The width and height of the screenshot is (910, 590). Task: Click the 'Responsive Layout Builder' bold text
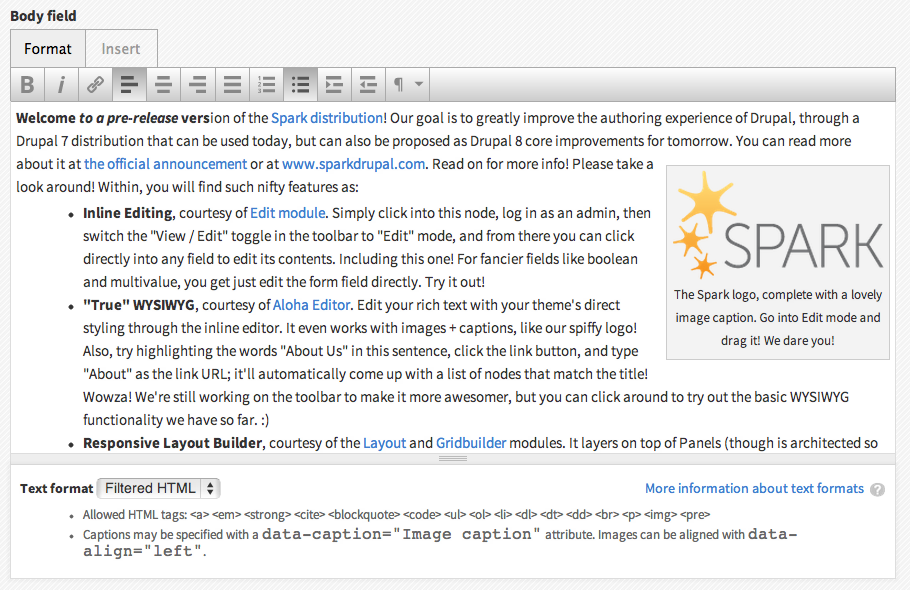[x=172, y=443]
